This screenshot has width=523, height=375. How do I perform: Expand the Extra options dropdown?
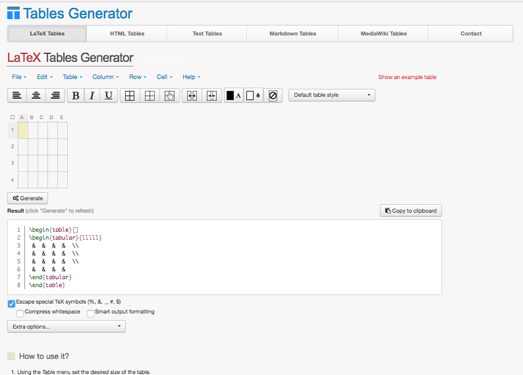tap(66, 327)
